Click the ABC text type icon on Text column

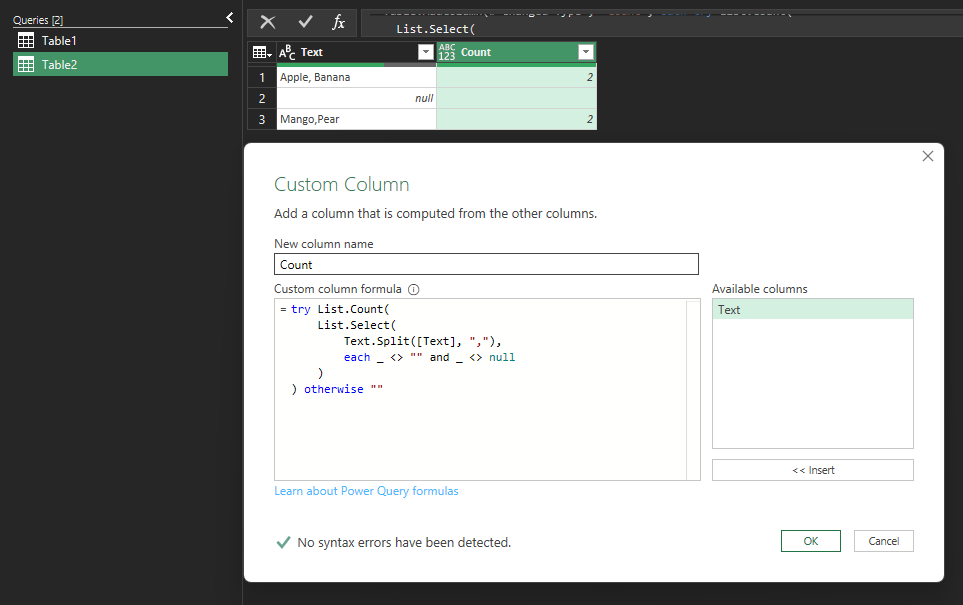tap(287, 52)
